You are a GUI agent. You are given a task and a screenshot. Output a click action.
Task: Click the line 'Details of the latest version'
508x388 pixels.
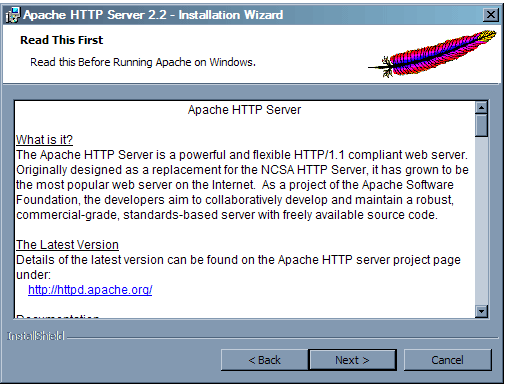pos(238,260)
